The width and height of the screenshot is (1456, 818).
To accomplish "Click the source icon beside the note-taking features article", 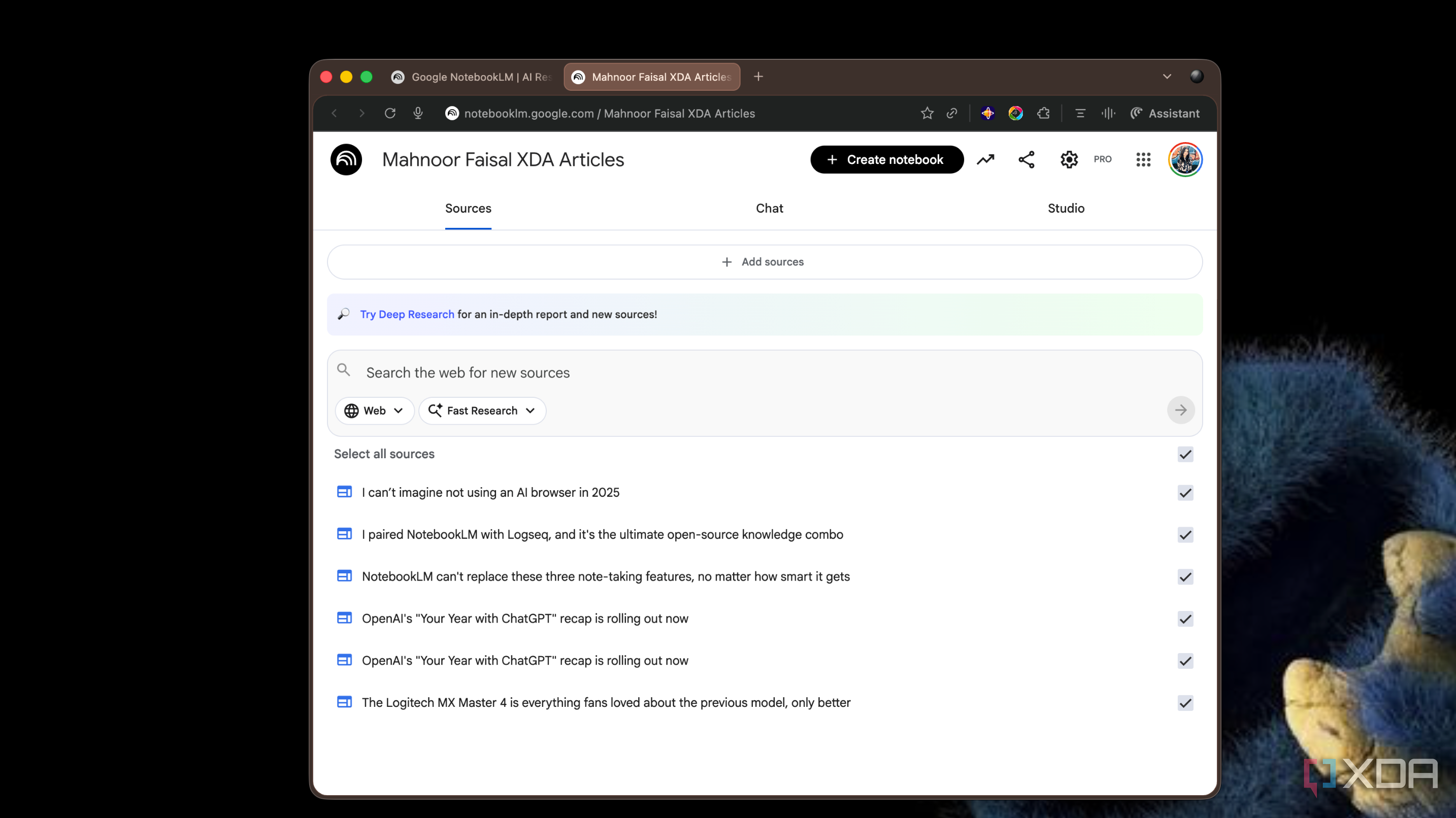I will [344, 576].
